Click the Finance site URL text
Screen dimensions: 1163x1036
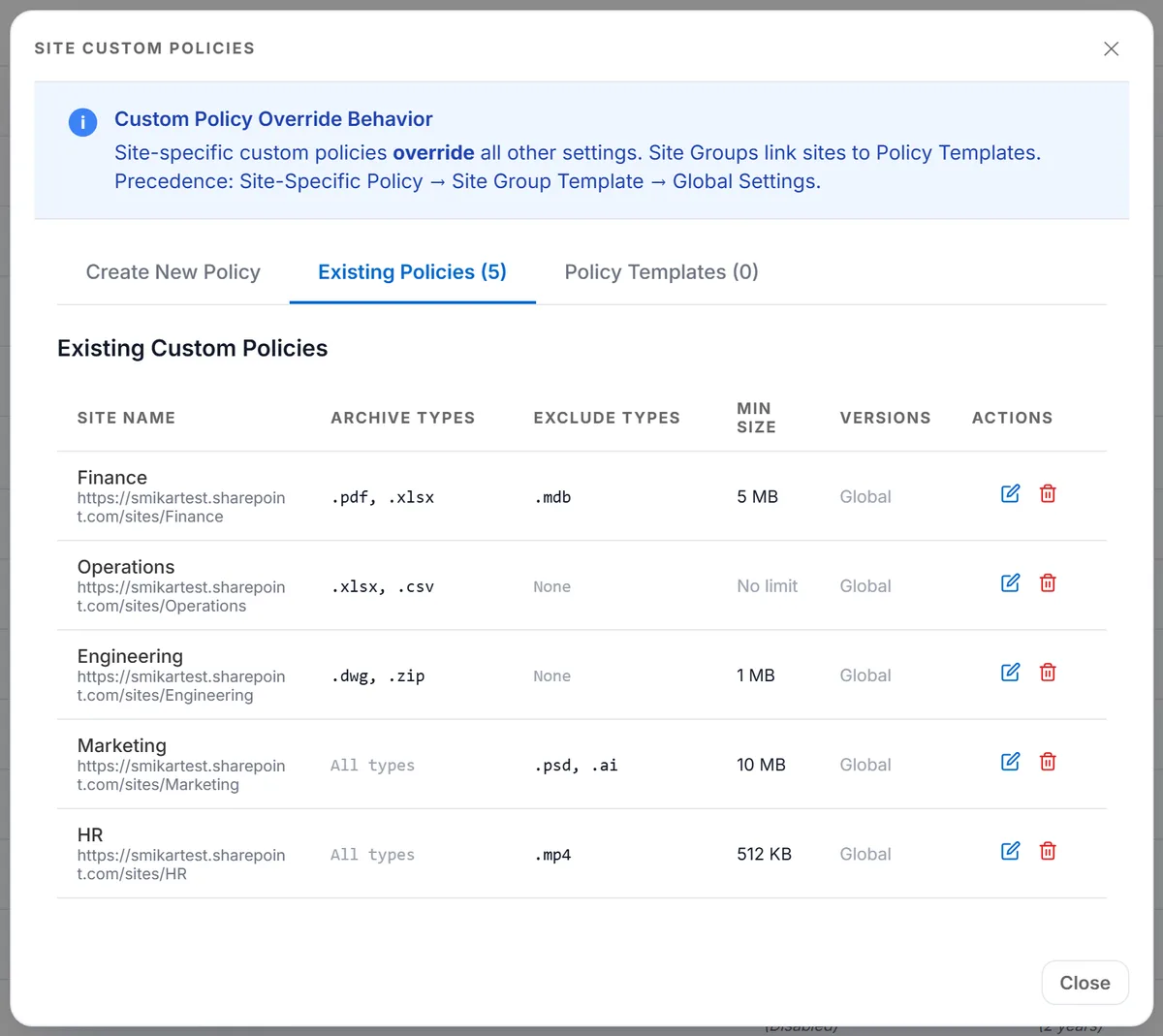(x=181, y=507)
